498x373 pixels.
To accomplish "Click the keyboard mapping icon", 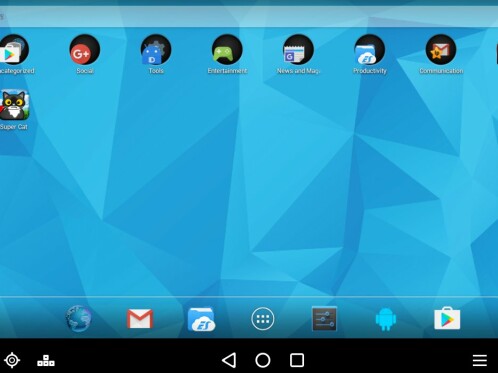I will 46,361.
